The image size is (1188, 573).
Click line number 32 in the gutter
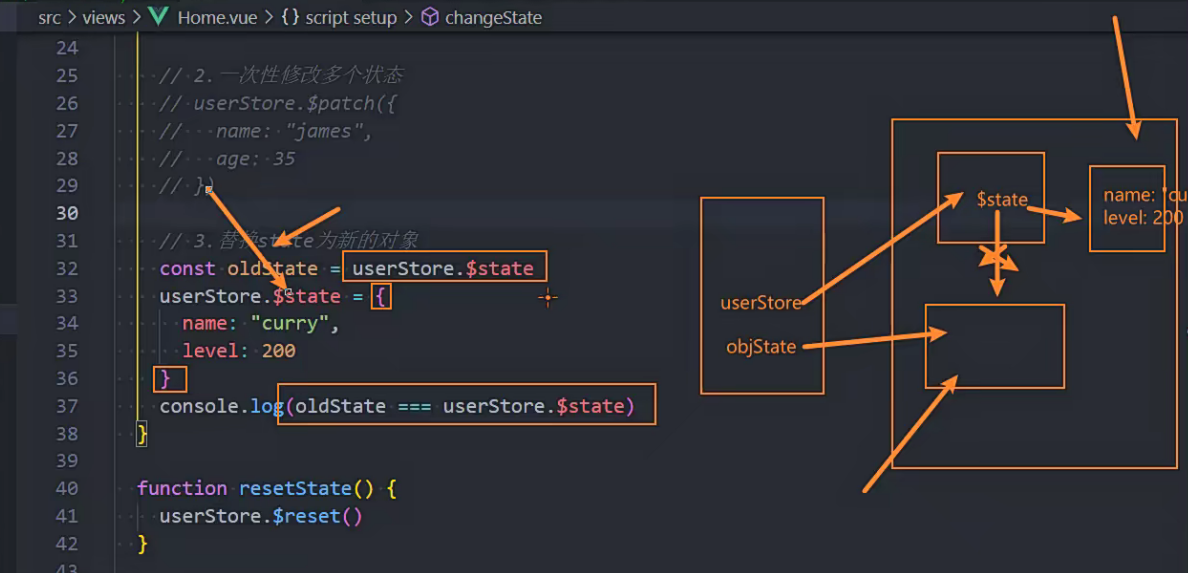[67, 268]
